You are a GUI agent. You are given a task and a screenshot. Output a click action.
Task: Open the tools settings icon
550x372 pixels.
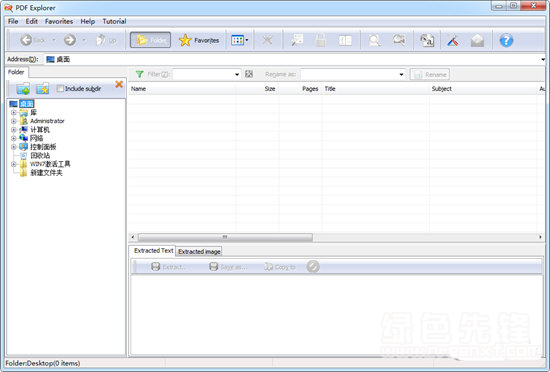pyautogui.click(x=453, y=40)
